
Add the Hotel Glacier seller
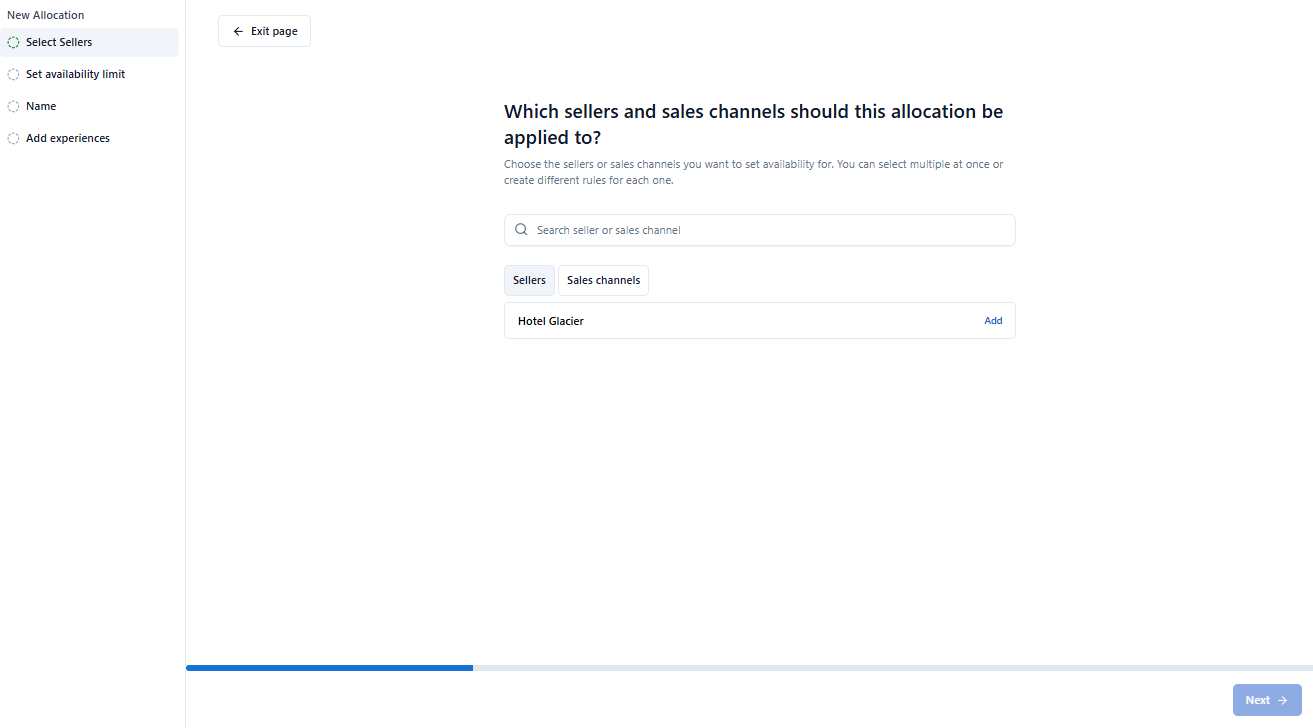tap(992, 321)
